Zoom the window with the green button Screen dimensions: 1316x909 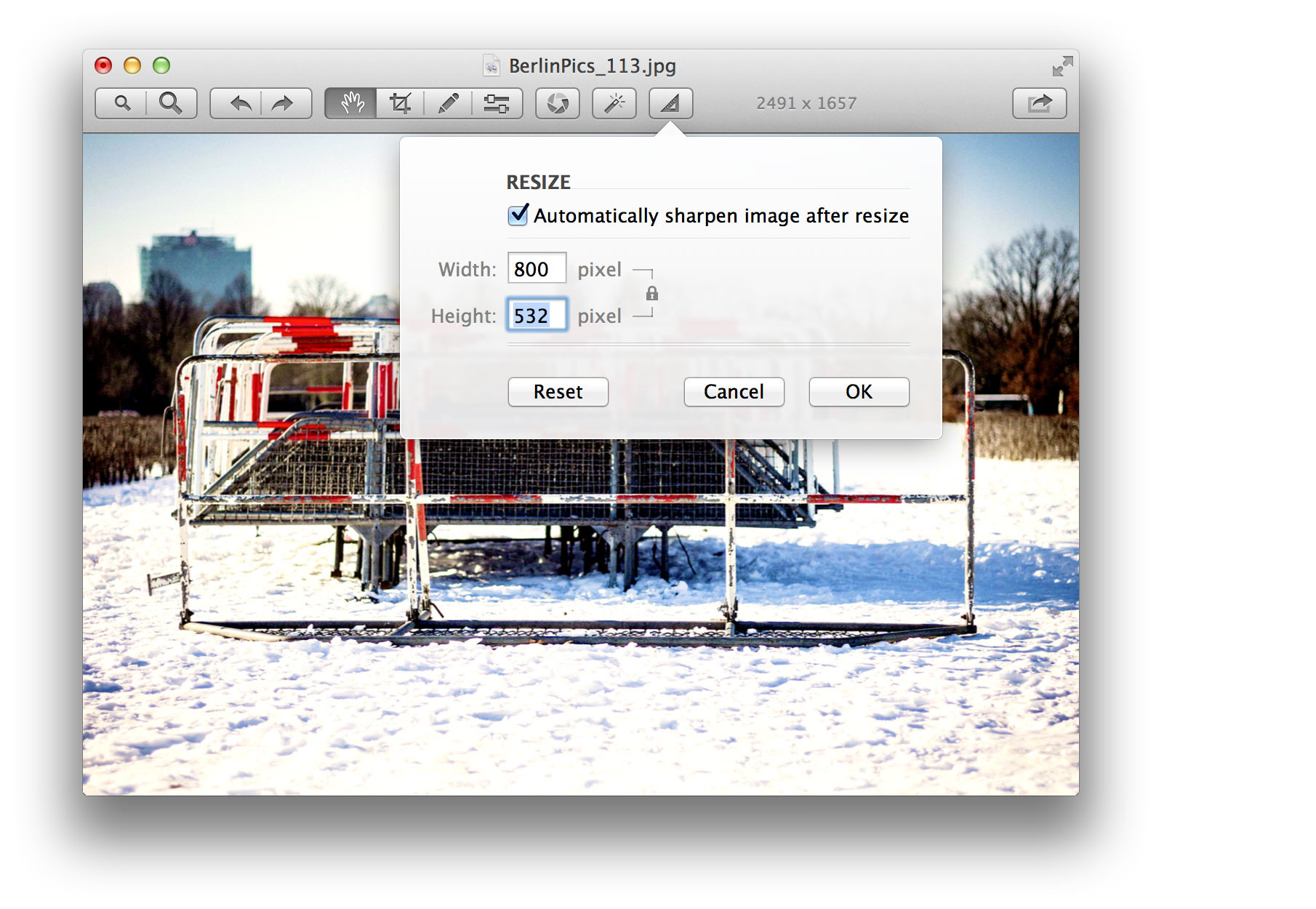pos(161,65)
